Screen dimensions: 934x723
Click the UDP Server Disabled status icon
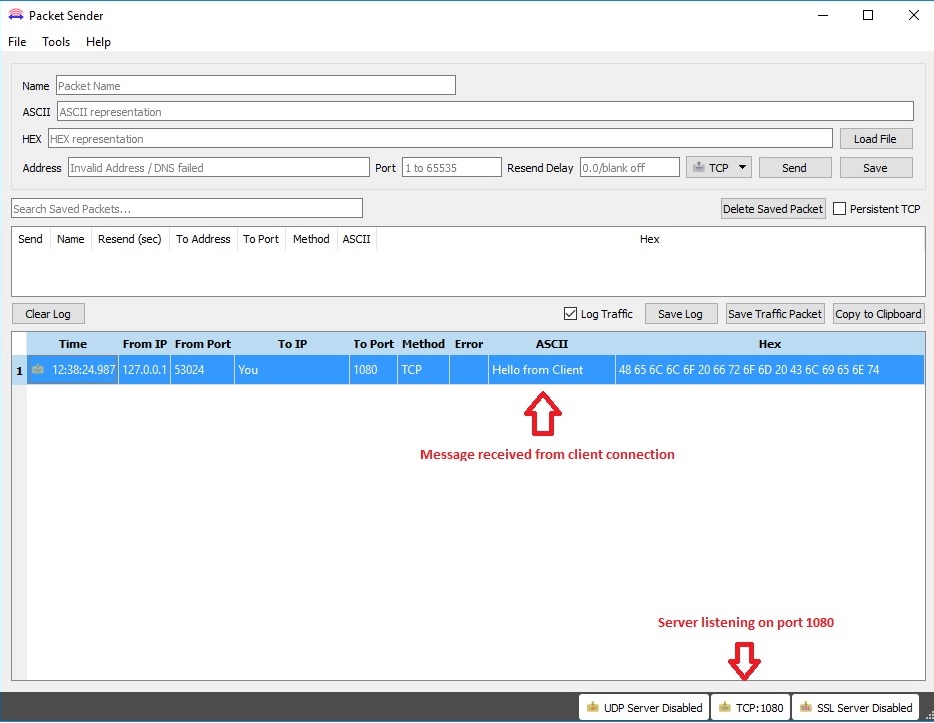coord(591,707)
